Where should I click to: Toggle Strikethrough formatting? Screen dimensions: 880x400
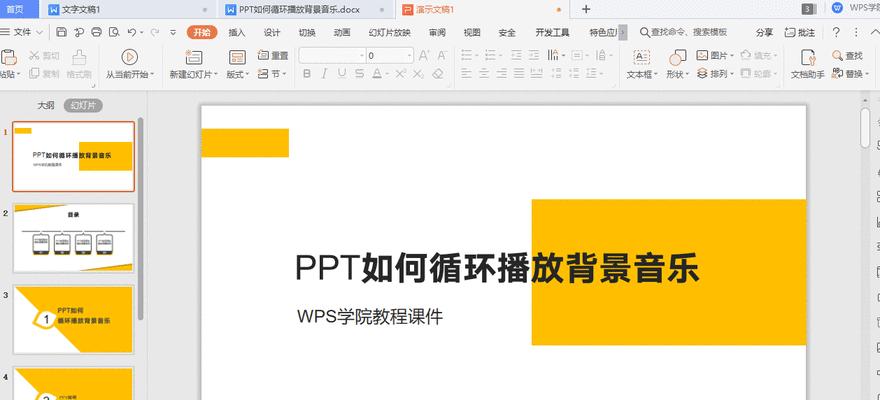tap(359, 73)
